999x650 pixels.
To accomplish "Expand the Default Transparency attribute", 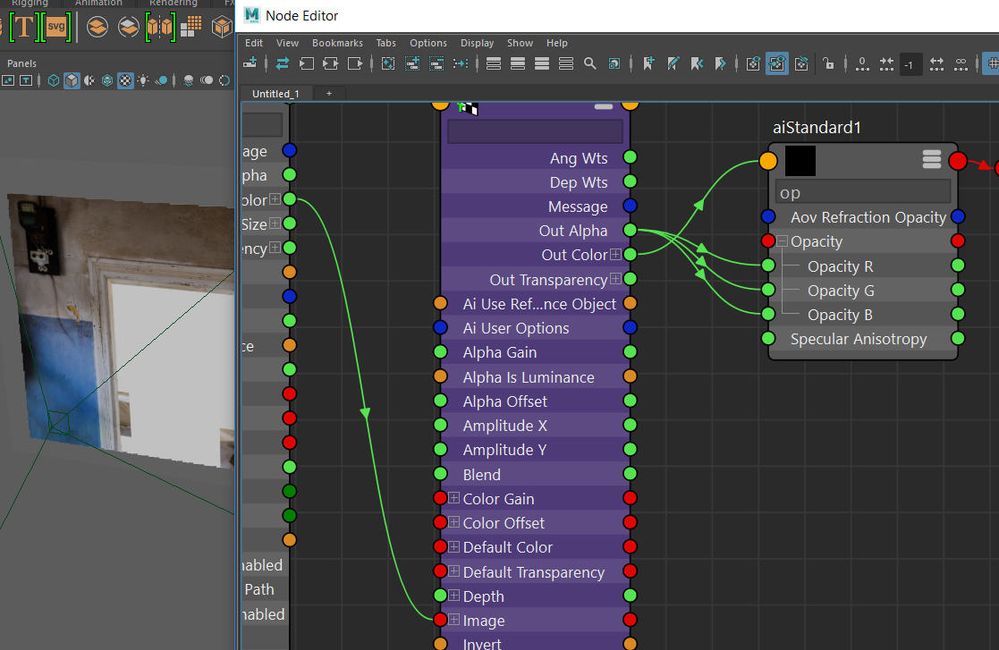I will pyautogui.click(x=454, y=571).
